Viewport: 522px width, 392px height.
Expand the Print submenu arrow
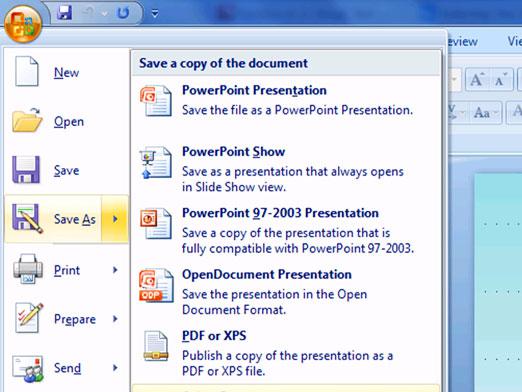coord(115,270)
